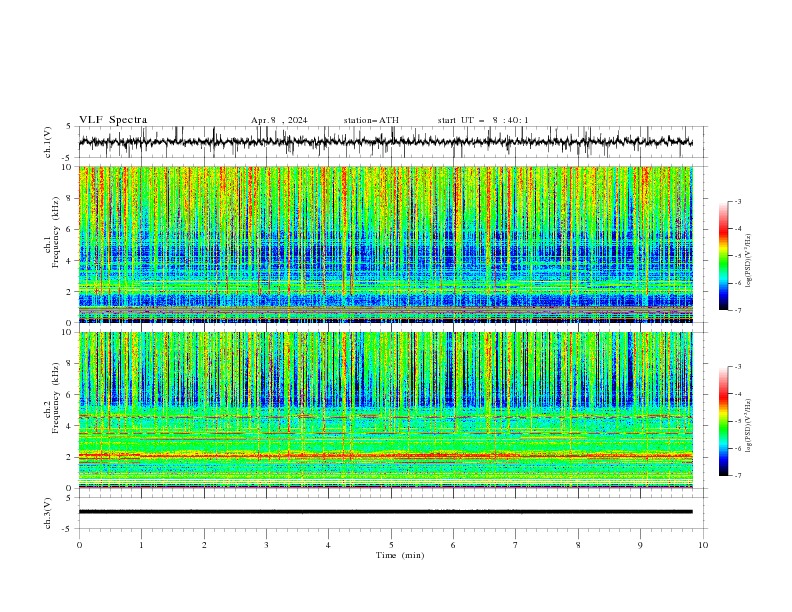Viewport: 792px width, 612px height.
Task: Click the 'start UT = 8:40:1' text
Action: click(x=483, y=120)
